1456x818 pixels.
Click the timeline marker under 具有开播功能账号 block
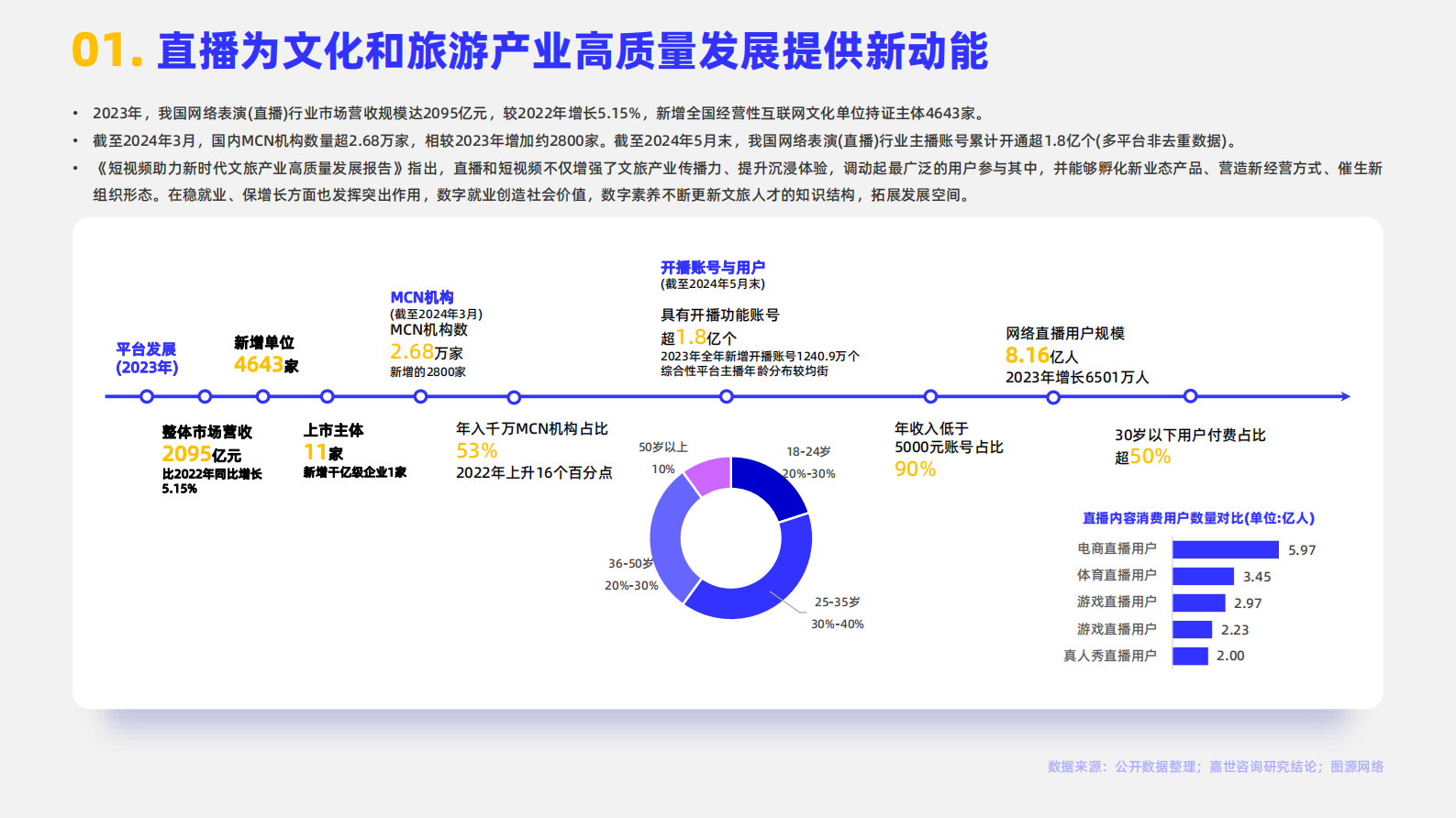727,396
